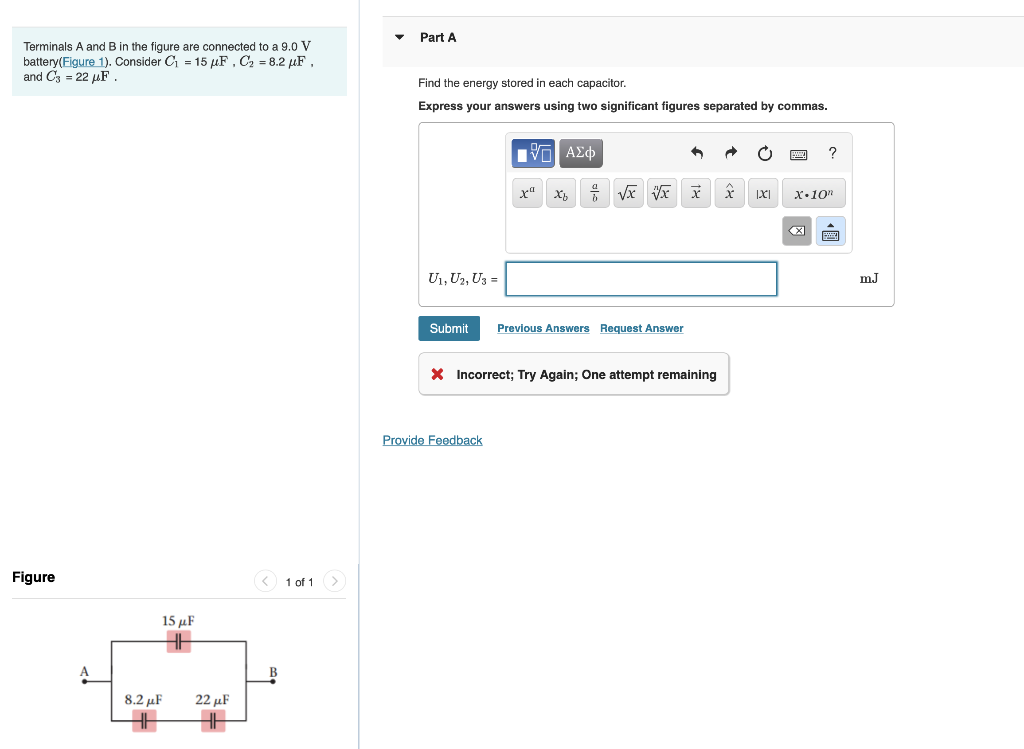Insert an absolute value |x| template
This screenshot has width=1024, height=749.
(x=763, y=193)
